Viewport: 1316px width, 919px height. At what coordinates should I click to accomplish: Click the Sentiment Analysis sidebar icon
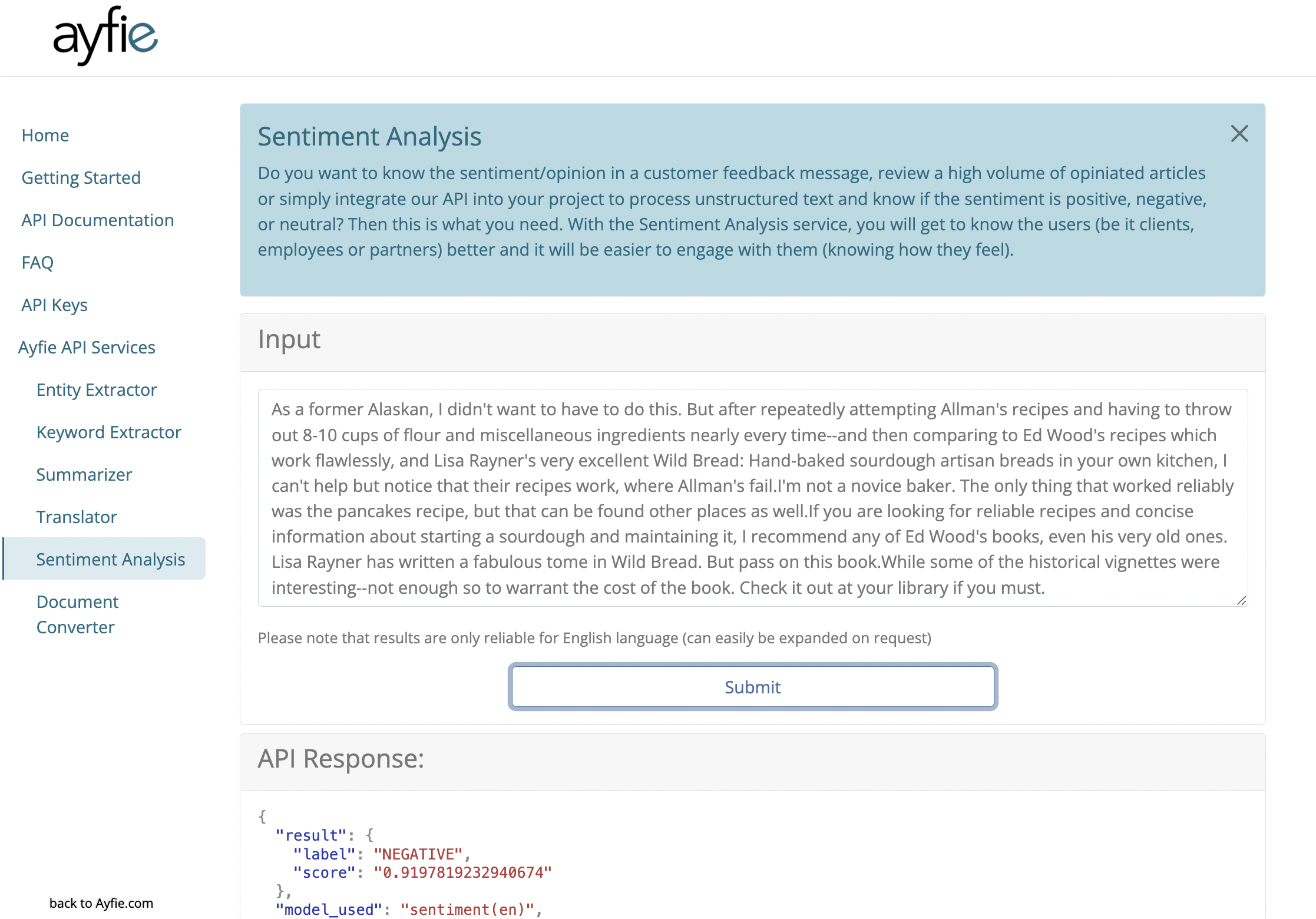tap(111, 559)
